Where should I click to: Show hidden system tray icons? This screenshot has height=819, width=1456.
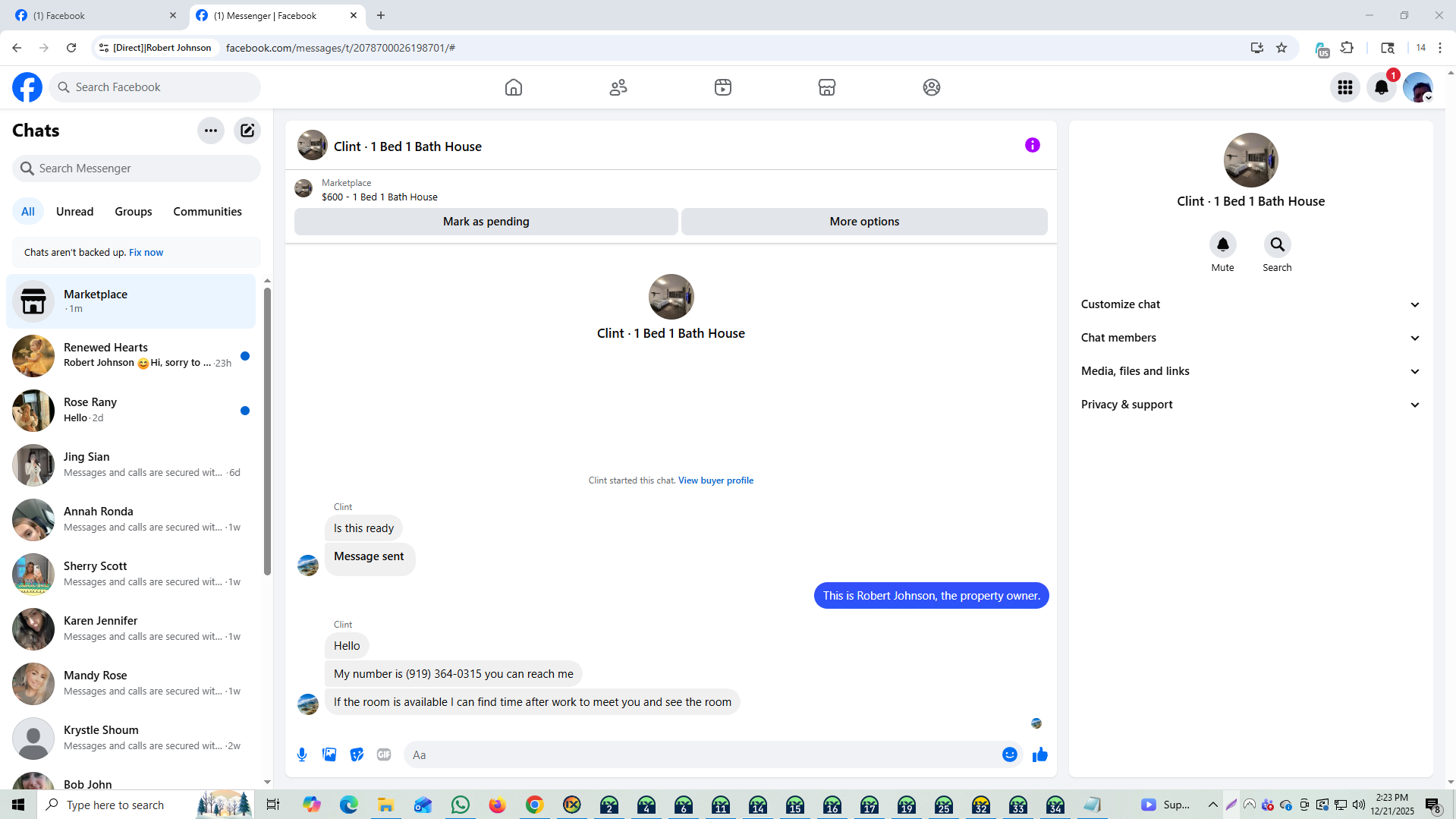(x=1212, y=805)
